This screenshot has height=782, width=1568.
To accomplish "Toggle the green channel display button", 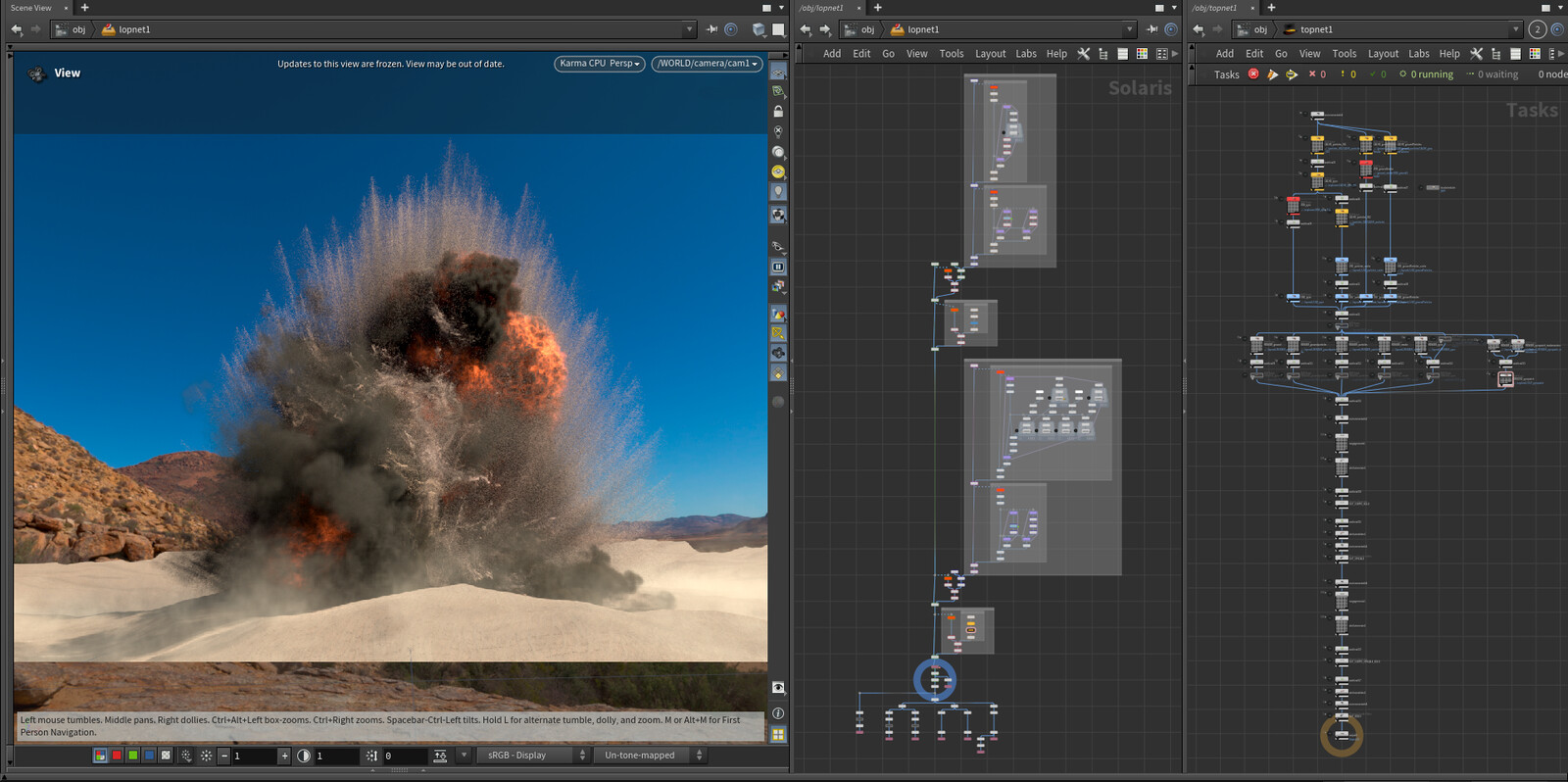I will click(x=133, y=756).
